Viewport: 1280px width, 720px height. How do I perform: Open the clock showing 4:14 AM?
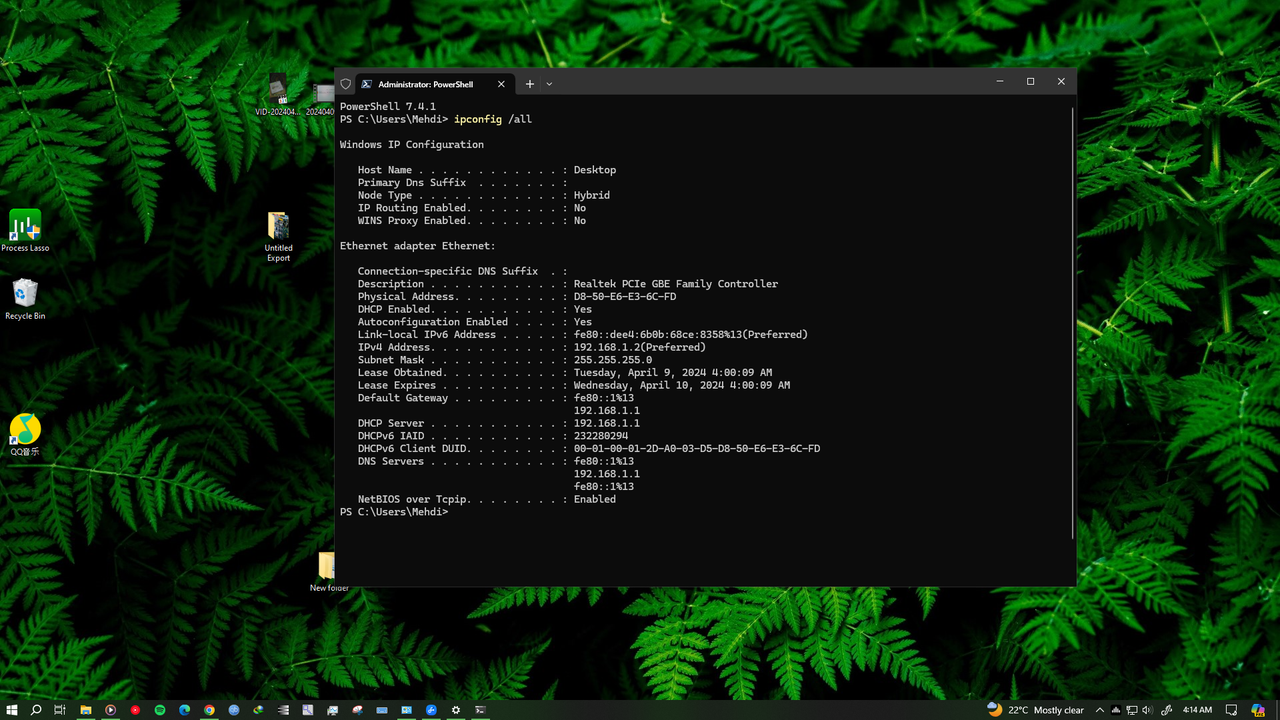pyautogui.click(x=1197, y=710)
